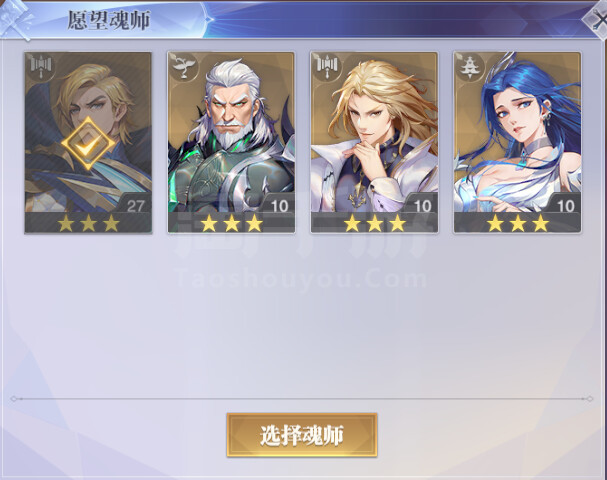Viewport: 607px width, 480px height.
Task: Close the 愿望魂师 dialog
Action: tap(598, 21)
